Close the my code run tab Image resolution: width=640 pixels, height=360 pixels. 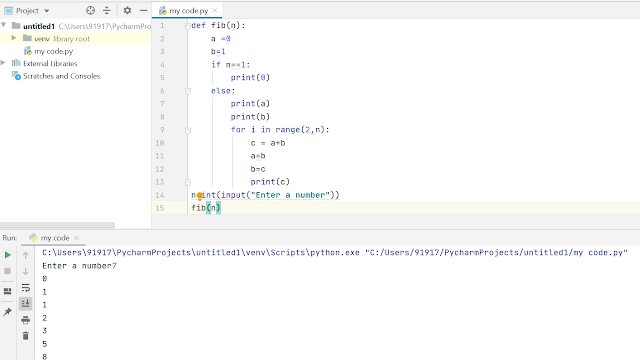click(x=76, y=238)
